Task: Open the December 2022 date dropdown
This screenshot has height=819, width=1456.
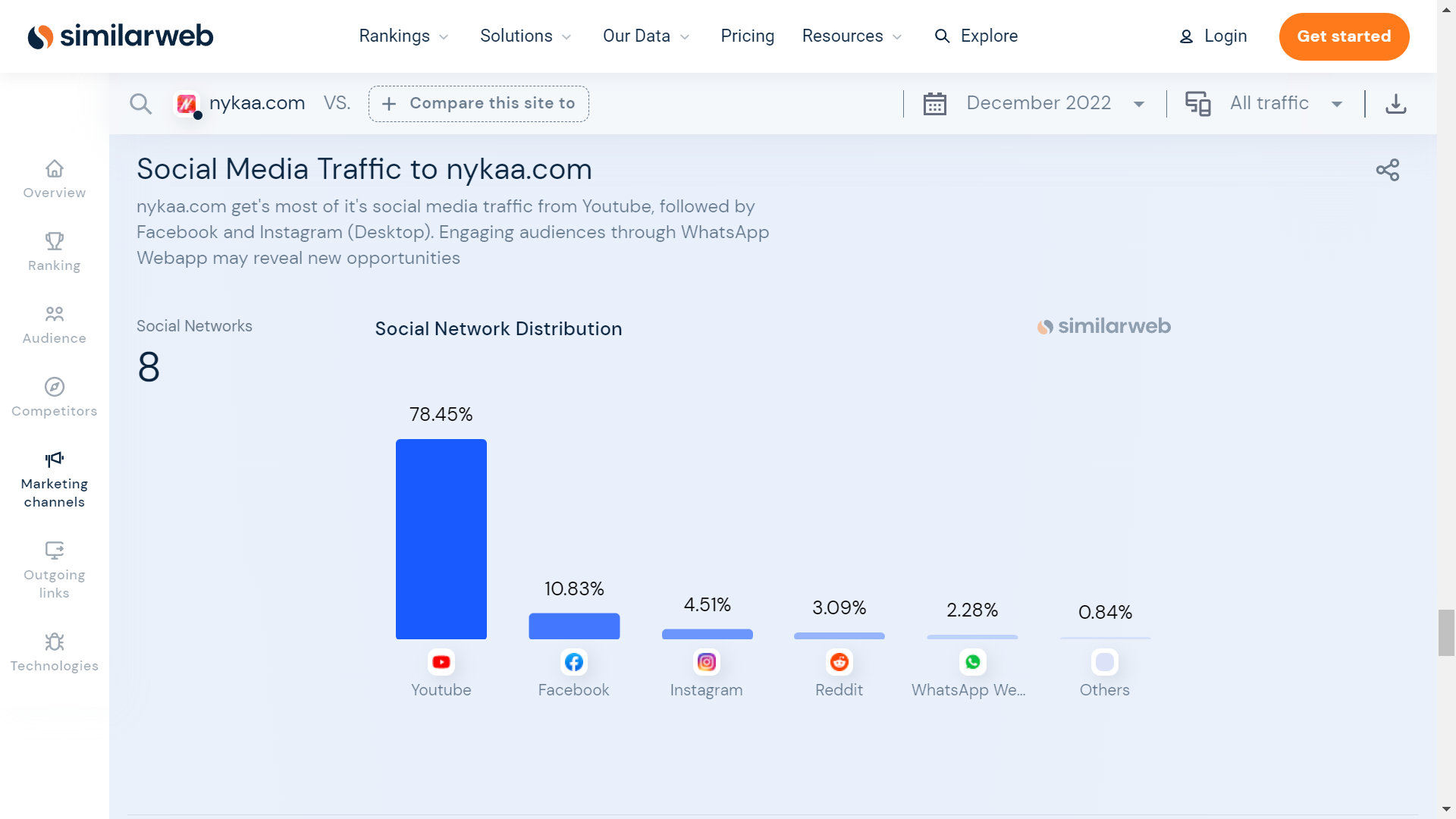Action: click(x=1055, y=103)
